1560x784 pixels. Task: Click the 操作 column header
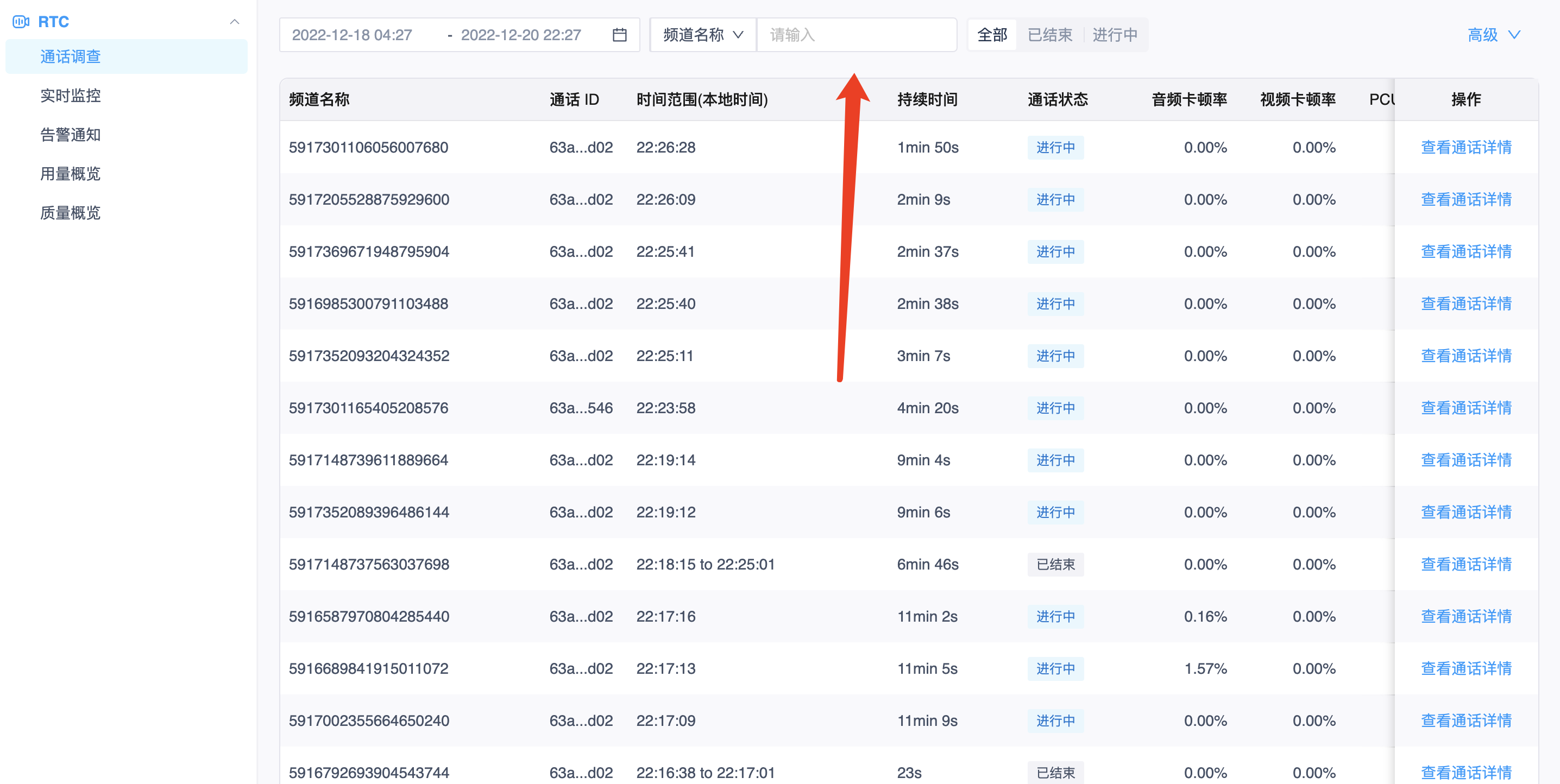coord(1465,99)
